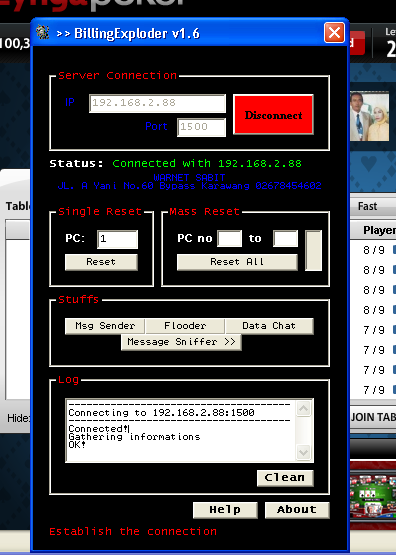
Task: Click the status text Connected with 192.168.2.88
Action: [x=207, y=164]
